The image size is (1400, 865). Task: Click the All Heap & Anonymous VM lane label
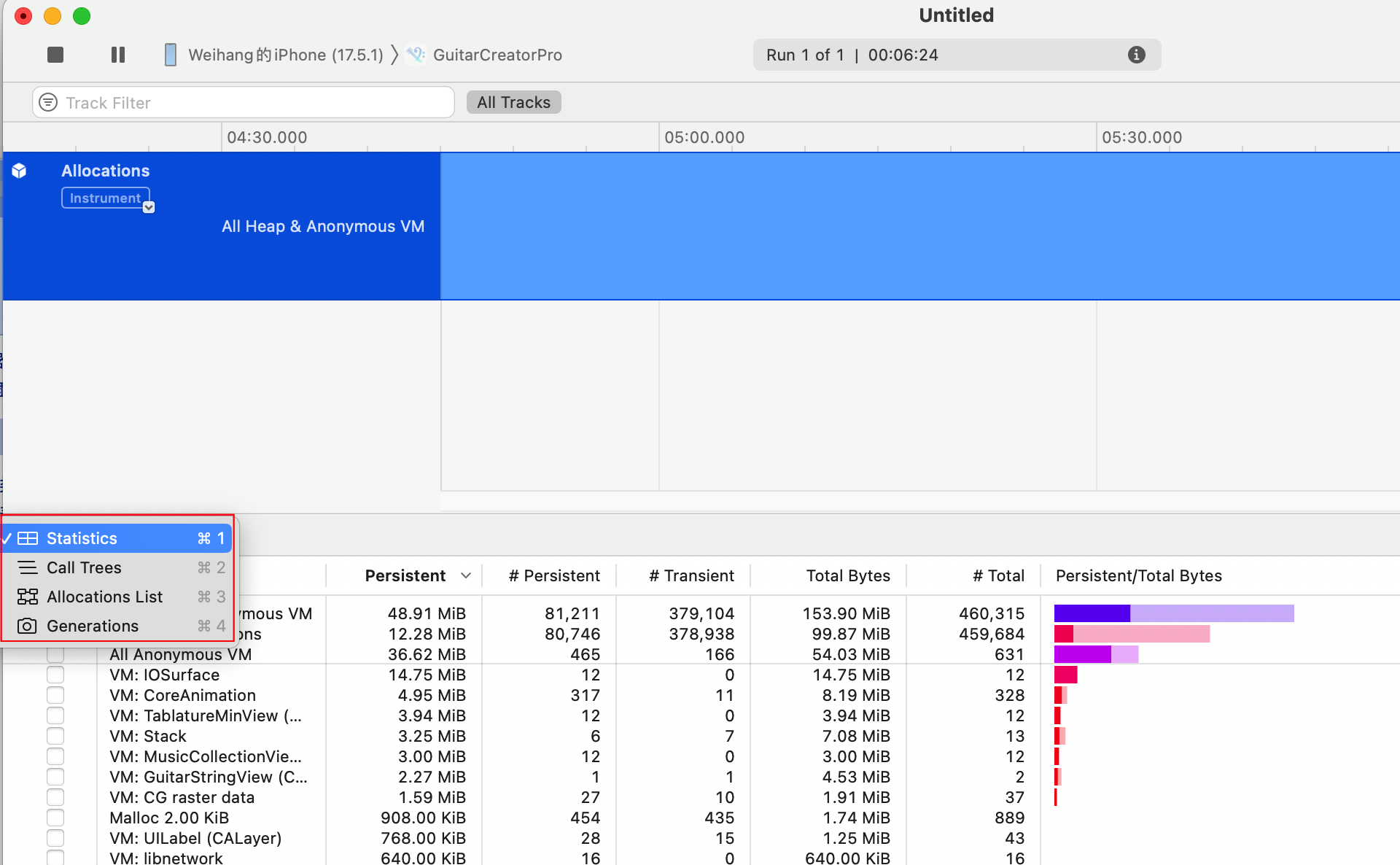323,226
